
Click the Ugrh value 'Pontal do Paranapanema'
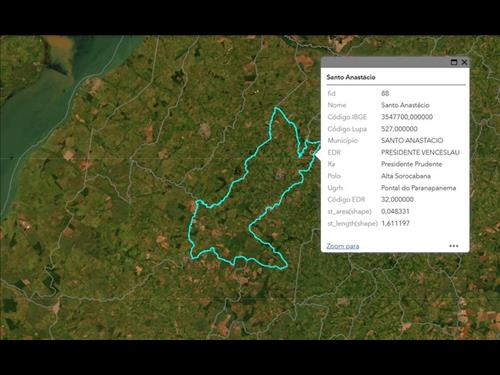tap(419, 188)
